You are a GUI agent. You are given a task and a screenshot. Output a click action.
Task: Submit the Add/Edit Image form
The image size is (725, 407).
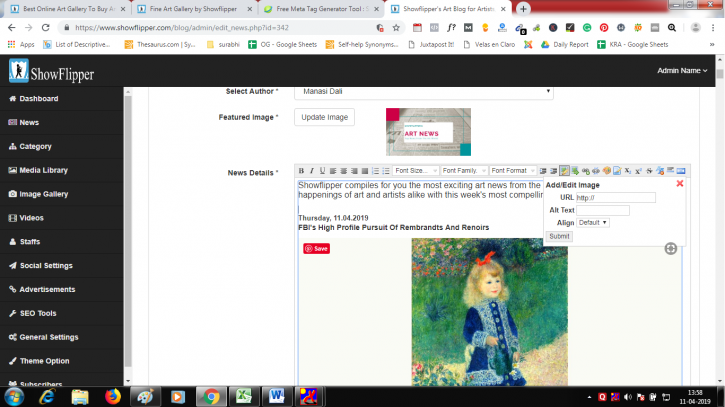559,236
